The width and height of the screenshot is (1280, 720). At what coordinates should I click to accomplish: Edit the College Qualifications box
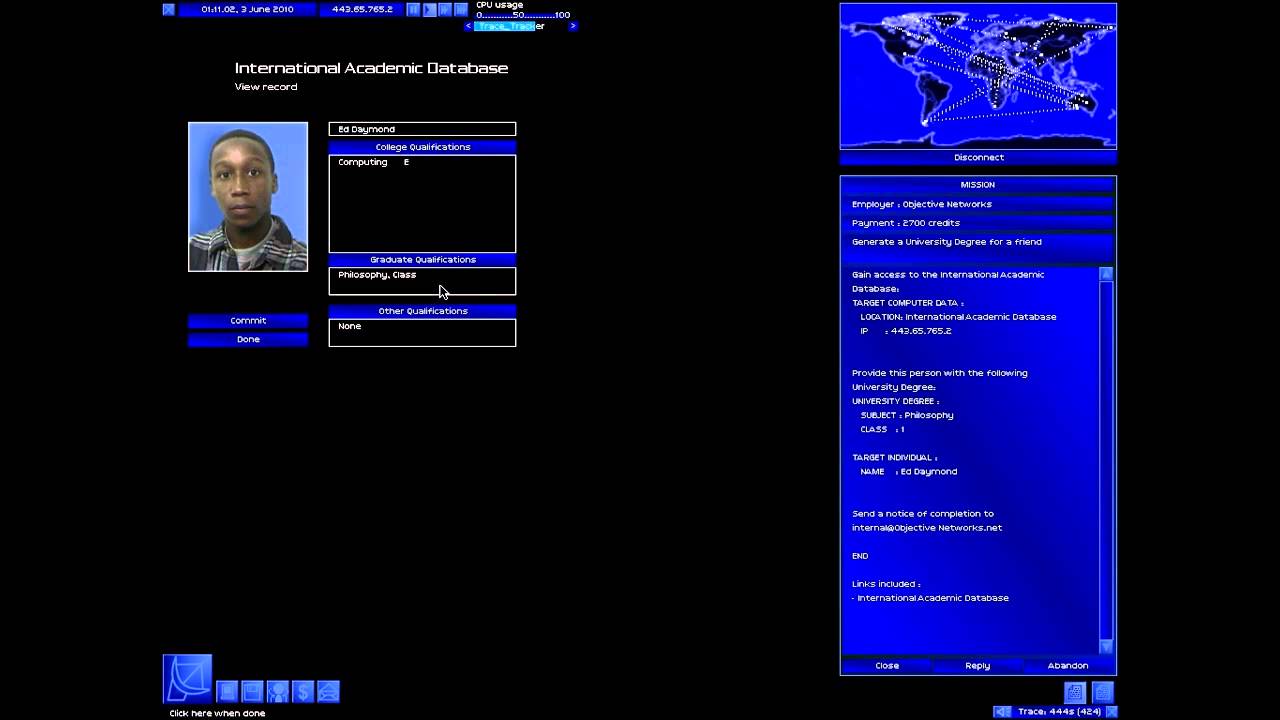tap(422, 204)
